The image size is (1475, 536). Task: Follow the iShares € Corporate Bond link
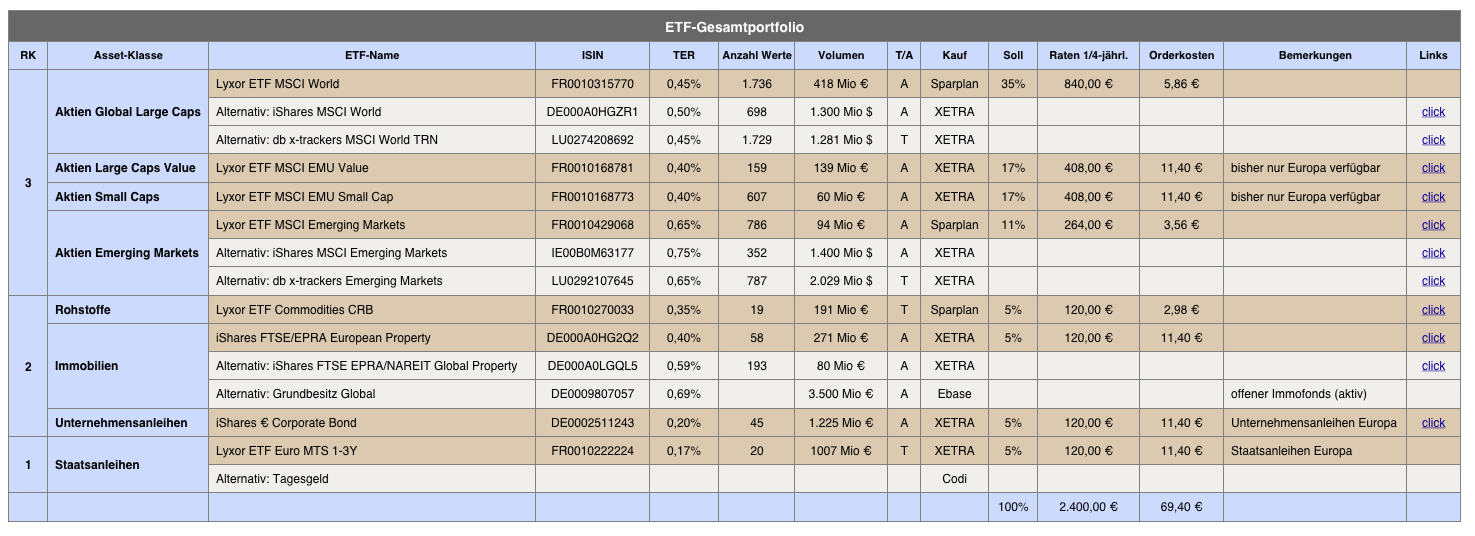pyautogui.click(x=1432, y=423)
